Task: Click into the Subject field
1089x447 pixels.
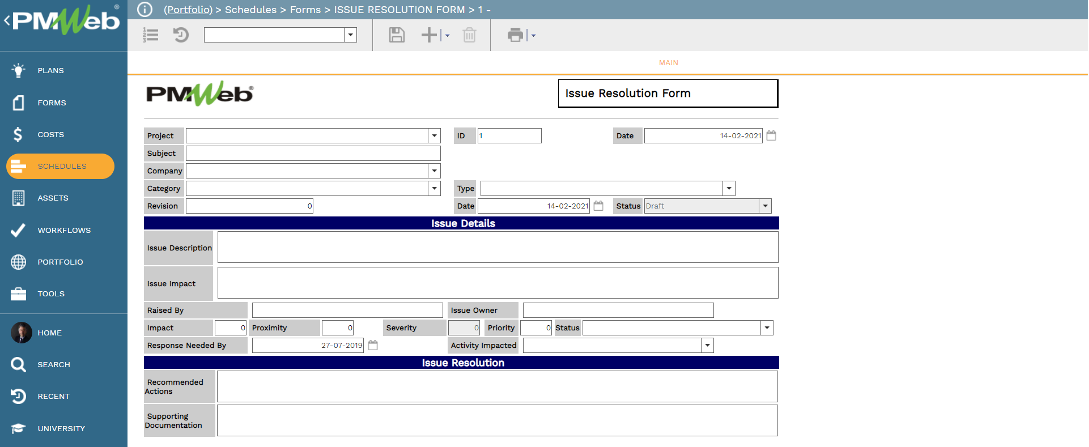Action: pyautogui.click(x=313, y=153)
